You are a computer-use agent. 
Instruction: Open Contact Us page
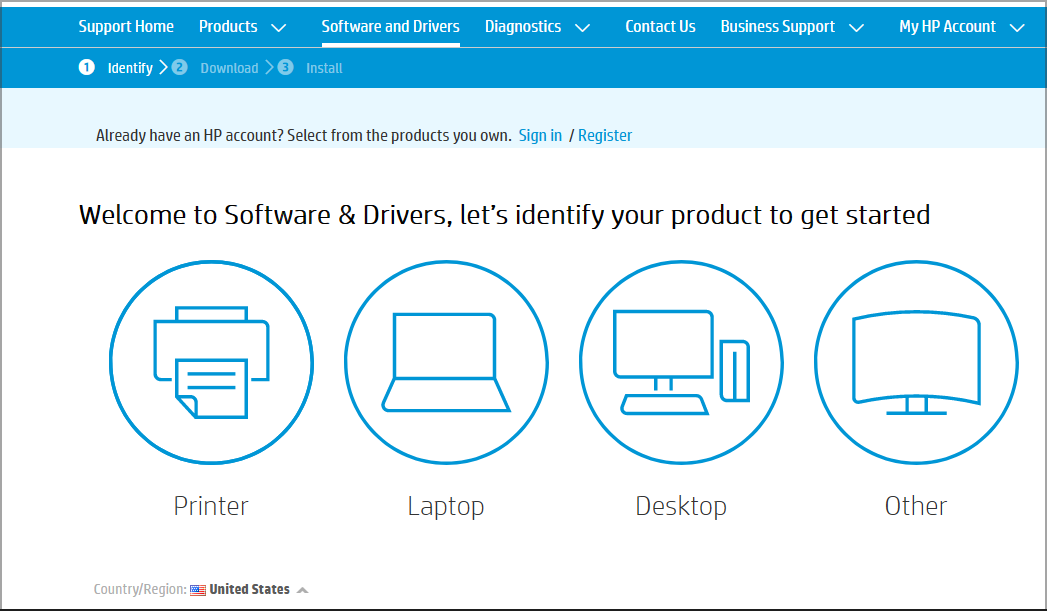[x=660, y=27]
